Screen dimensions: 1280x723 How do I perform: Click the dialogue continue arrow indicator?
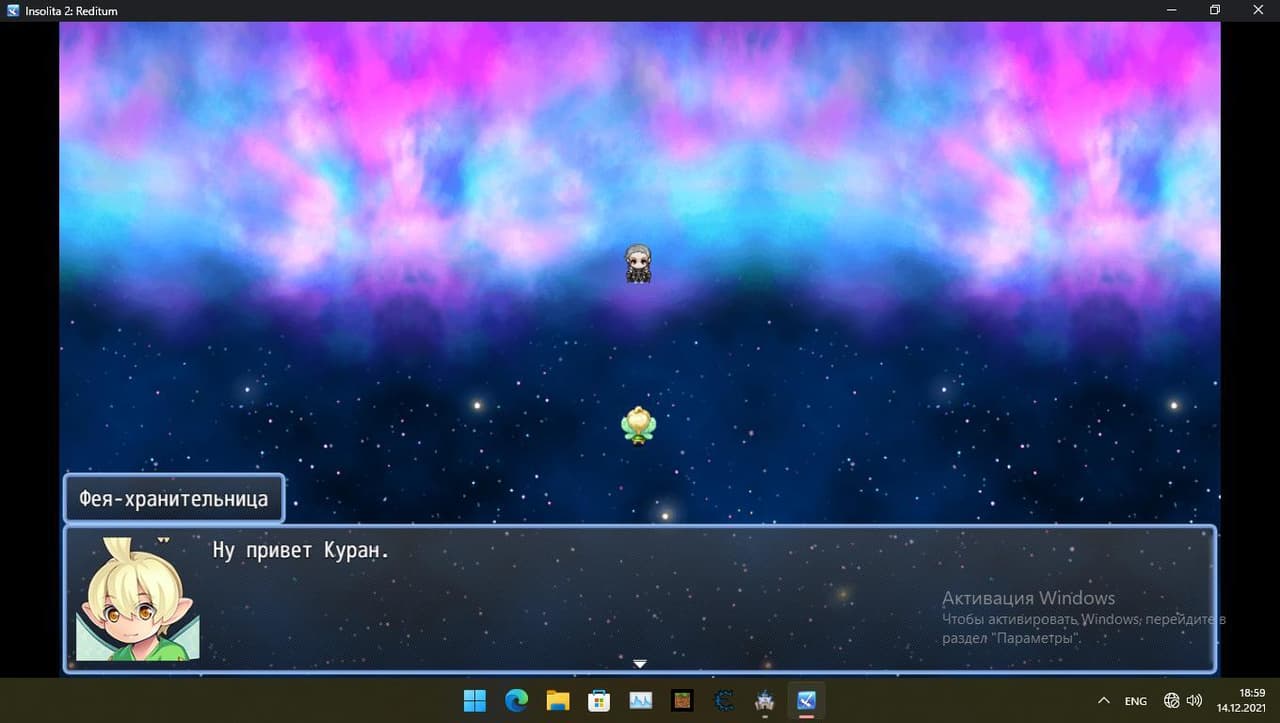pyautogui.click(x=640, y=664)
